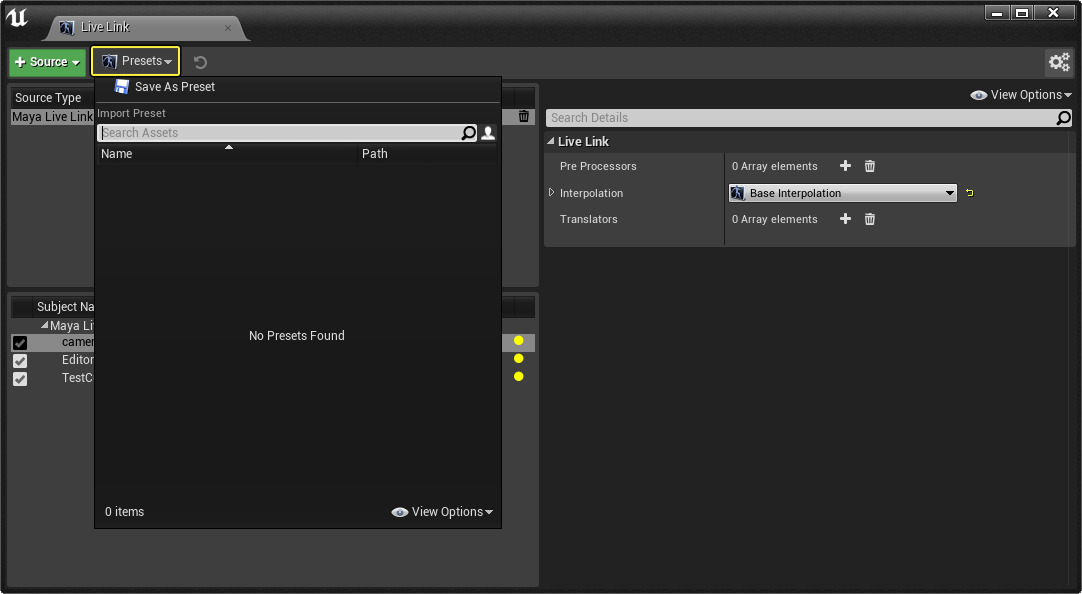Click the revert changes arrow icon
The width and height of the screenshot is (1082, 594).
[200, 63]
